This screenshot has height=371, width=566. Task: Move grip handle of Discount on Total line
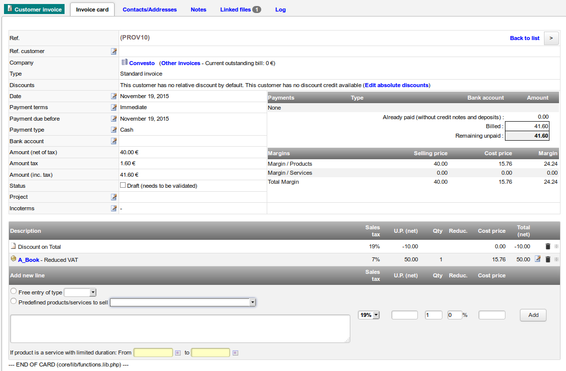(x=556, y=246)
